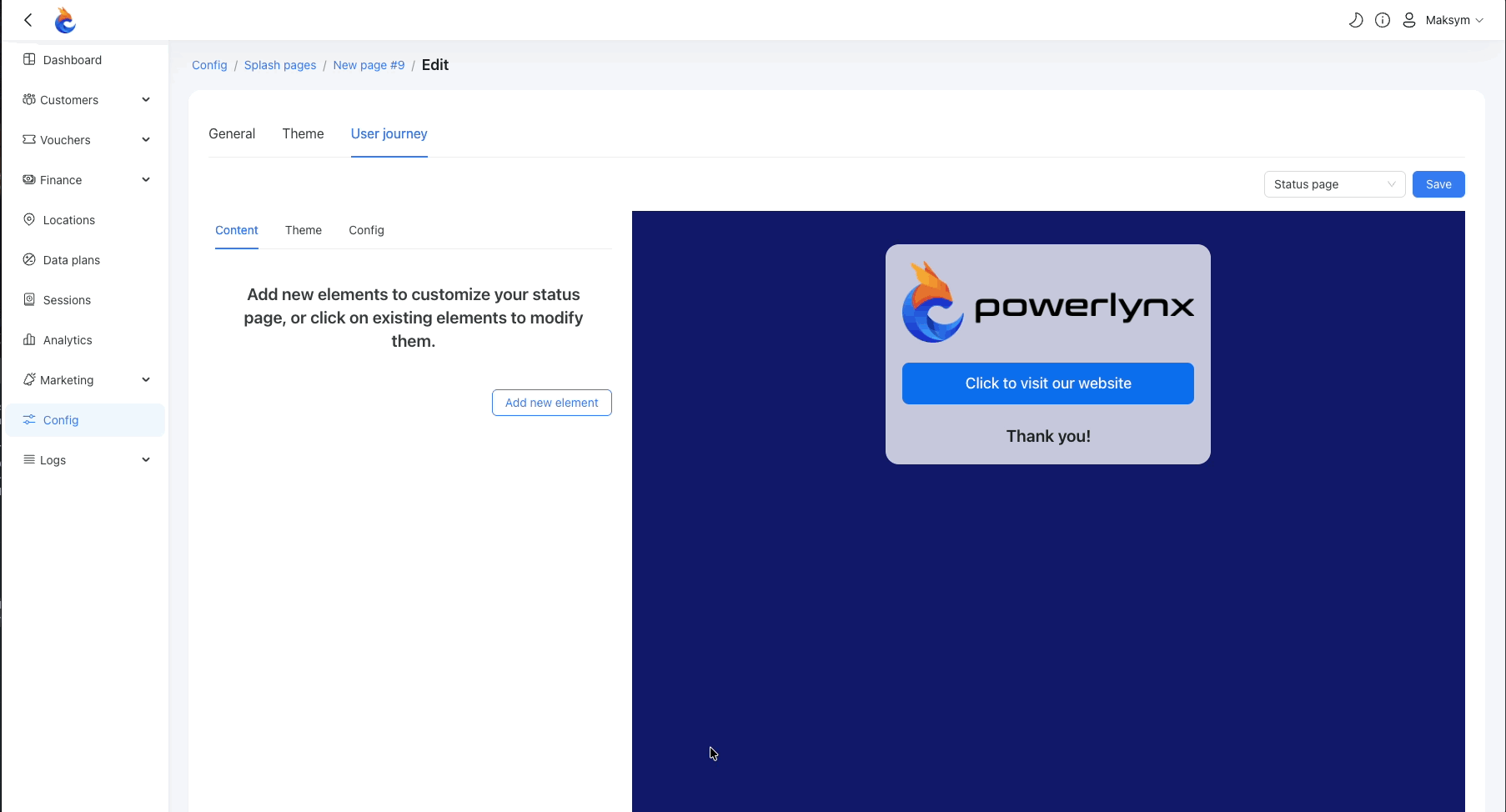
Task: Open the info circle icon
Action: (x=1383, y=20)
